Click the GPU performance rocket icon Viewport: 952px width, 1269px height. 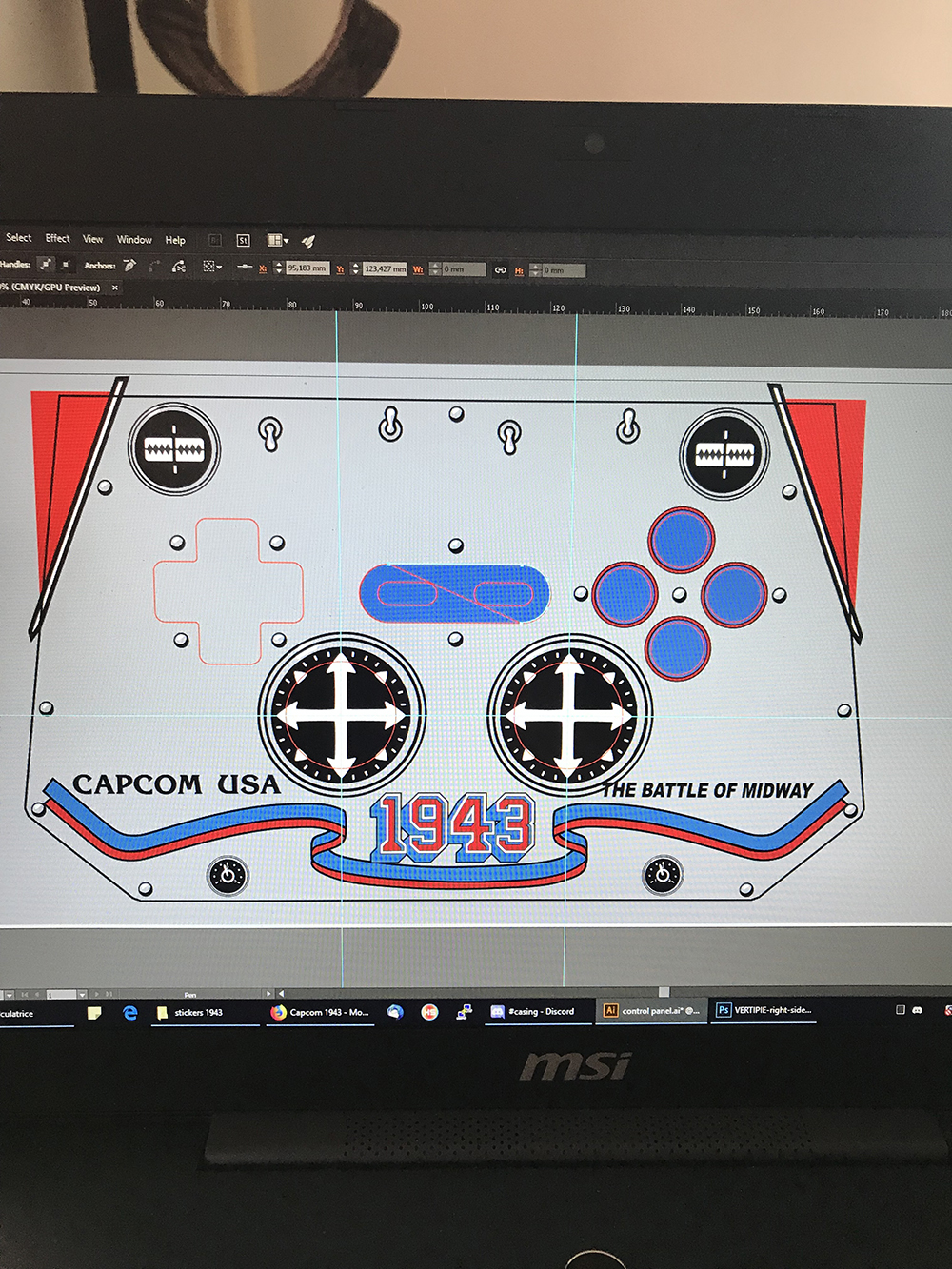pos(307,242)
